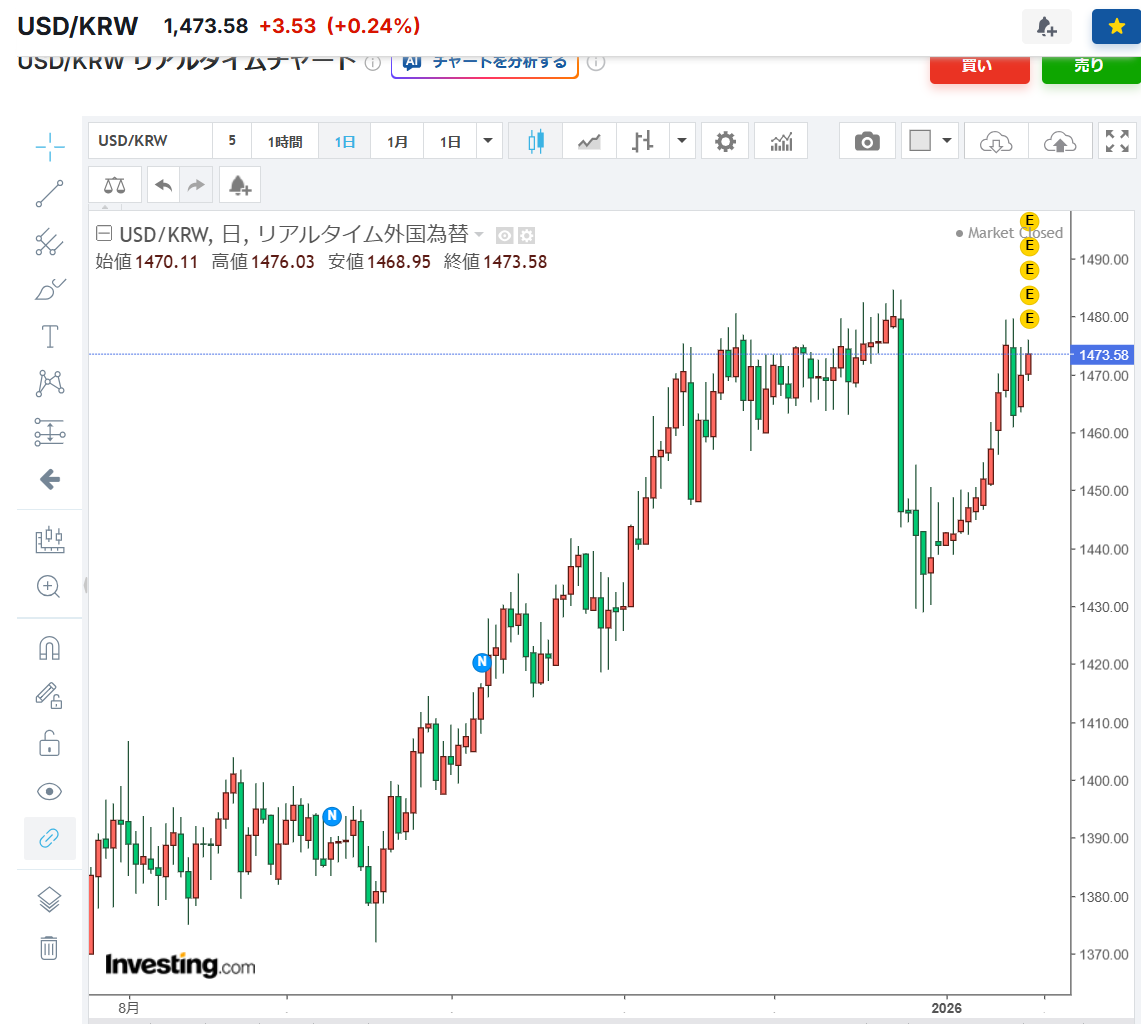1141x1024 pixels.
Task: Click the USD/KRW symbol input field
Action: (x=150, y=141)
